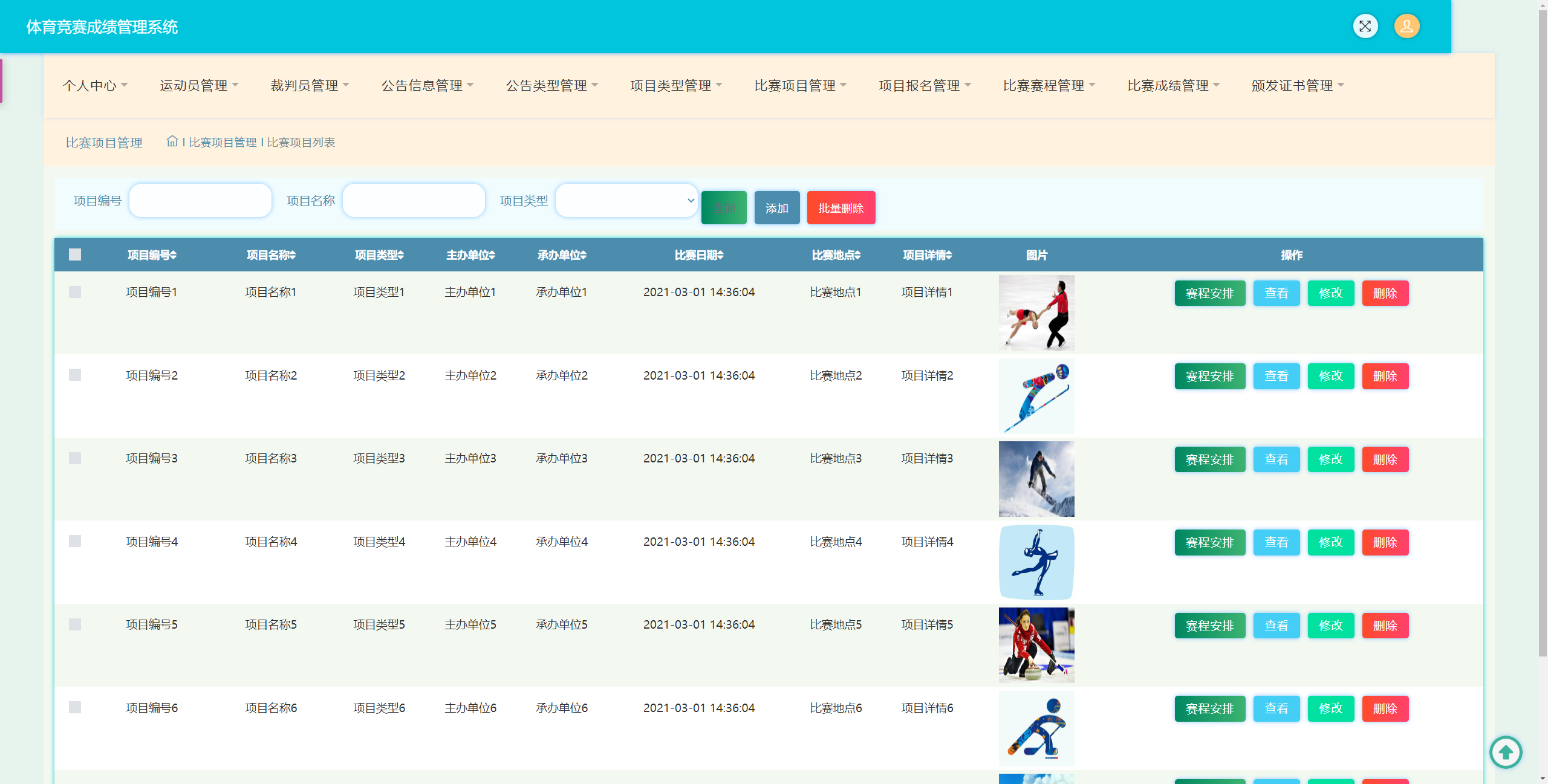The height and width of the screenshot is (784, 1548).
Task: Sort by 项目编号 column sort icon
Action: (x=174, y=255)
